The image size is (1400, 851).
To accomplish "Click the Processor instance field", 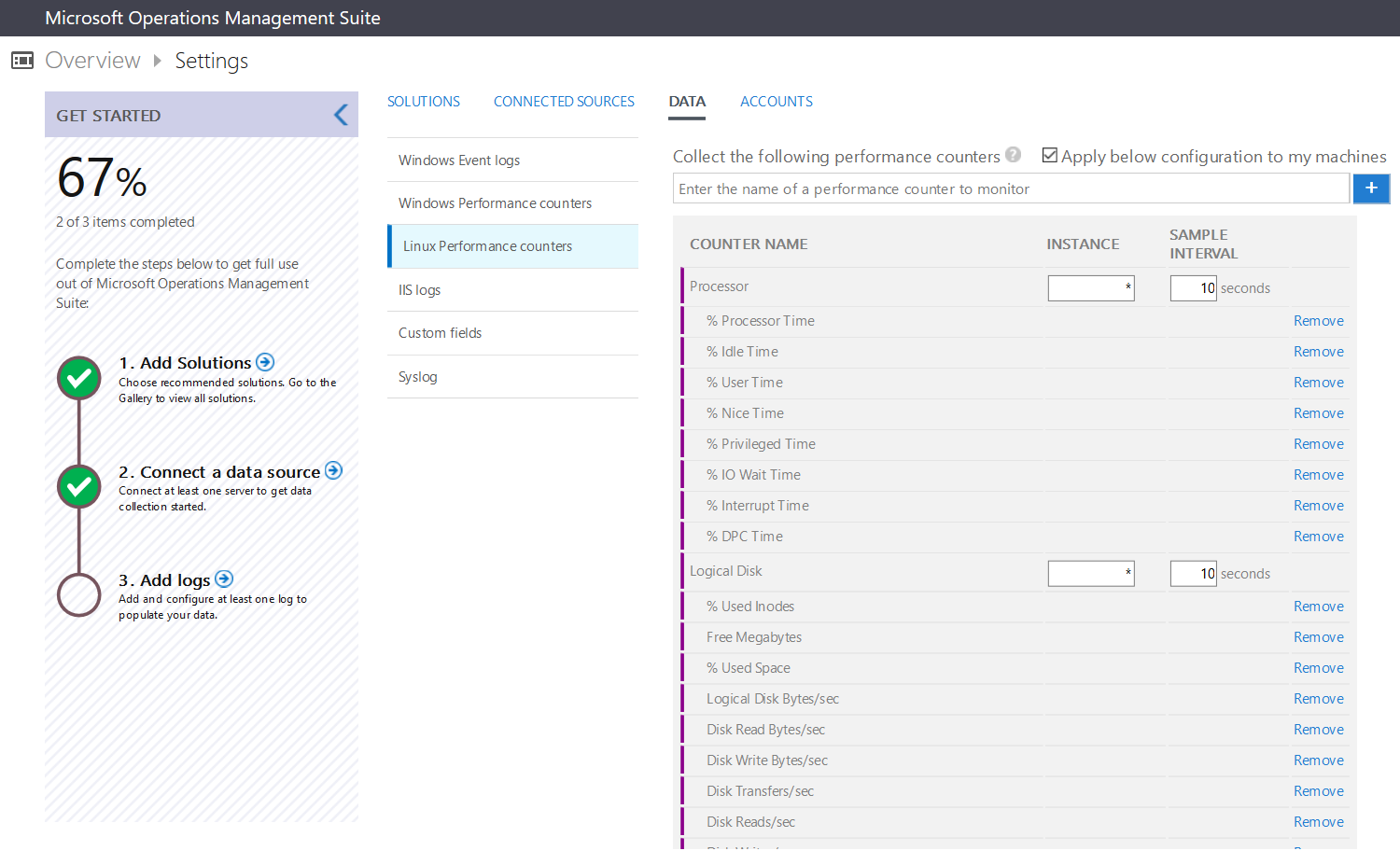I will [x=1091, y=287].
